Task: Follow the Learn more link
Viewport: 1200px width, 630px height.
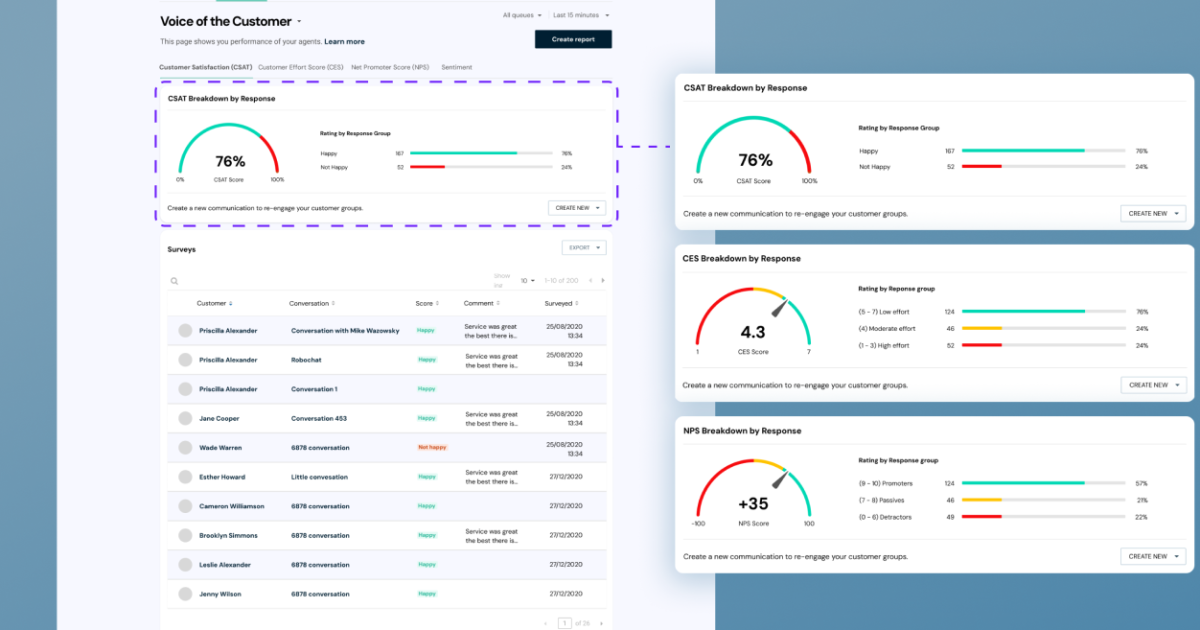Action: 344,42
